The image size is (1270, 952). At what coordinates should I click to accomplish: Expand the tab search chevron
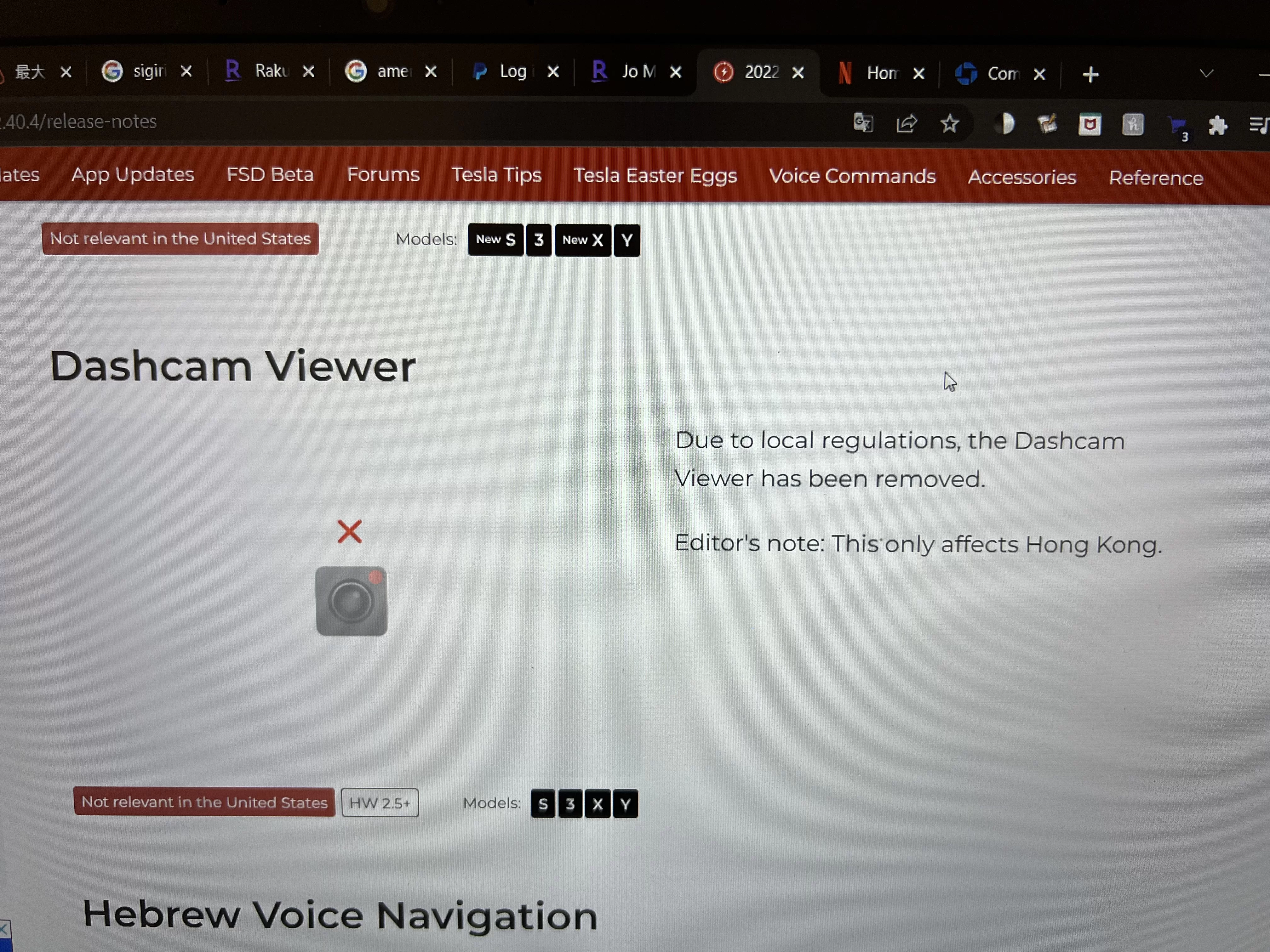pos(1206,73)
